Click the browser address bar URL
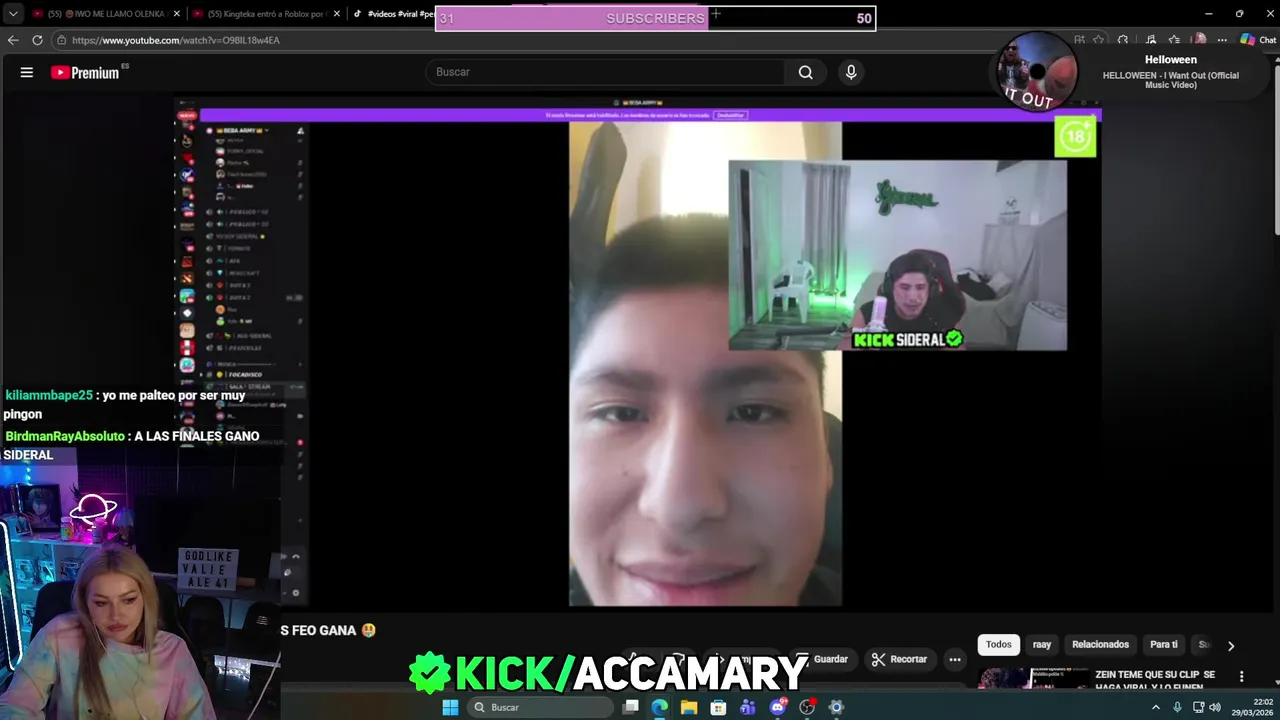Screen dimensions: 1280x720 176,40
